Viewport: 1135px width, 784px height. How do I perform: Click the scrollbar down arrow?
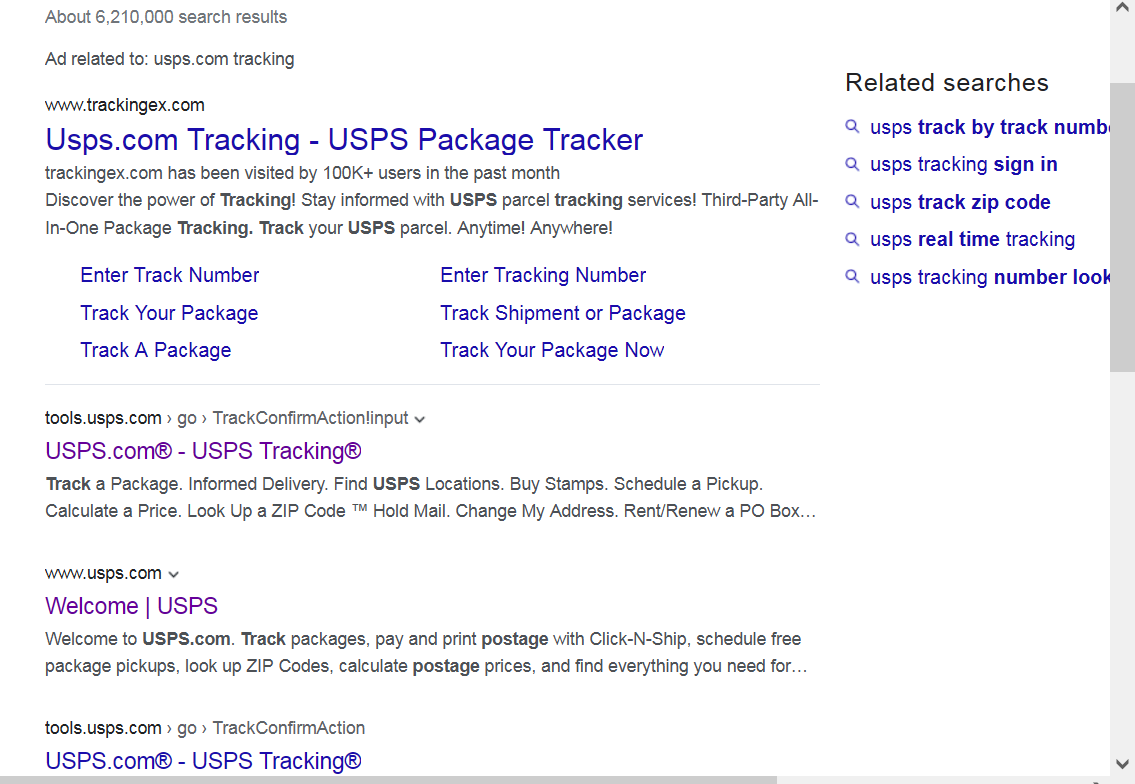[x=1122, y=761]
